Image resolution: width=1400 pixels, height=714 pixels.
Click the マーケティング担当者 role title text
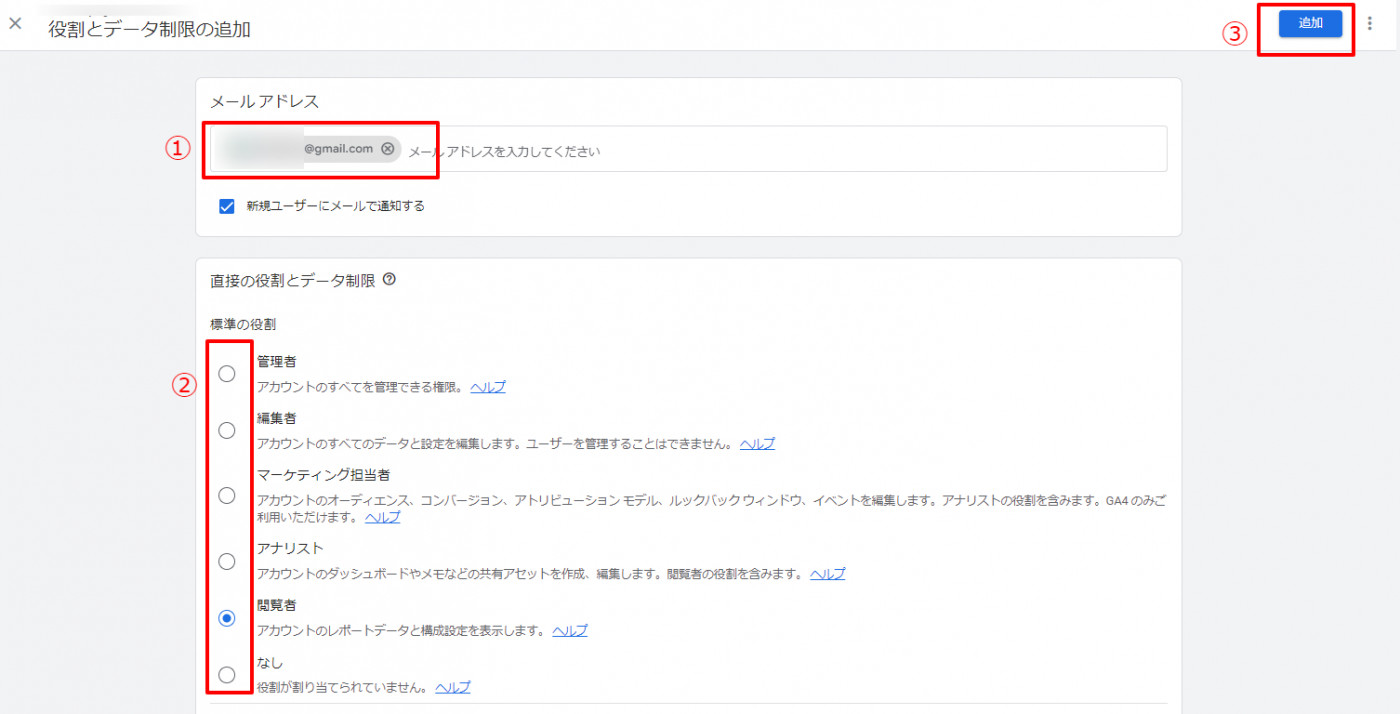point(323,475)
